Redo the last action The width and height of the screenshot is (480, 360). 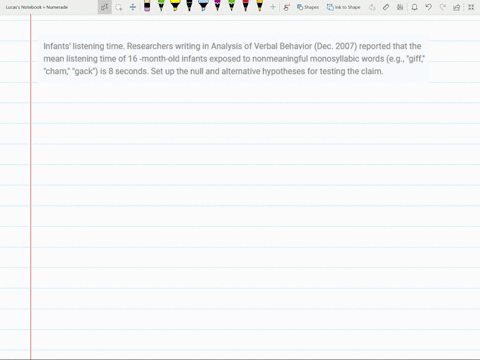click(x=443, y=7)
